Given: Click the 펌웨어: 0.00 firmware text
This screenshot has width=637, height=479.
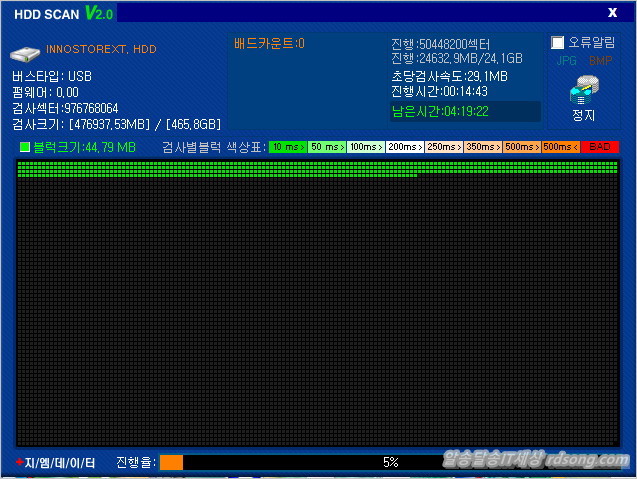Looking at the screenshot, I should (x=46, y=92).
